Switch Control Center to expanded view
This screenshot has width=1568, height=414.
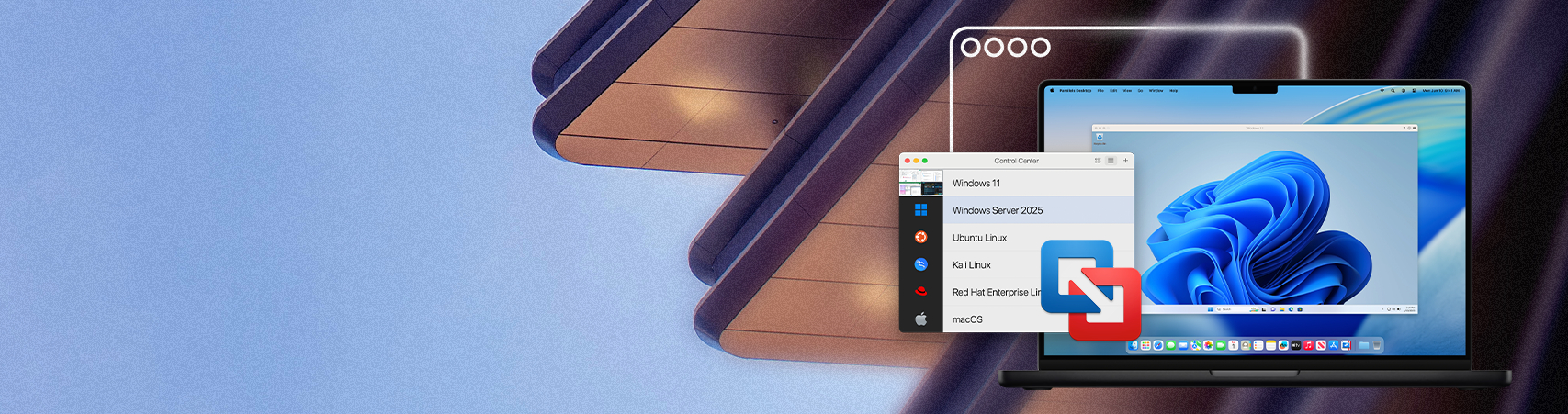pyautogui.click(x=1098, y=161)
